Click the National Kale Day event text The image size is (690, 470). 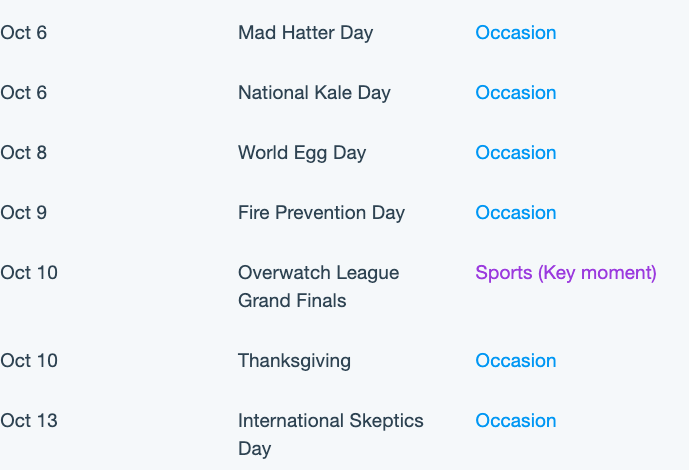coord(314,93)
